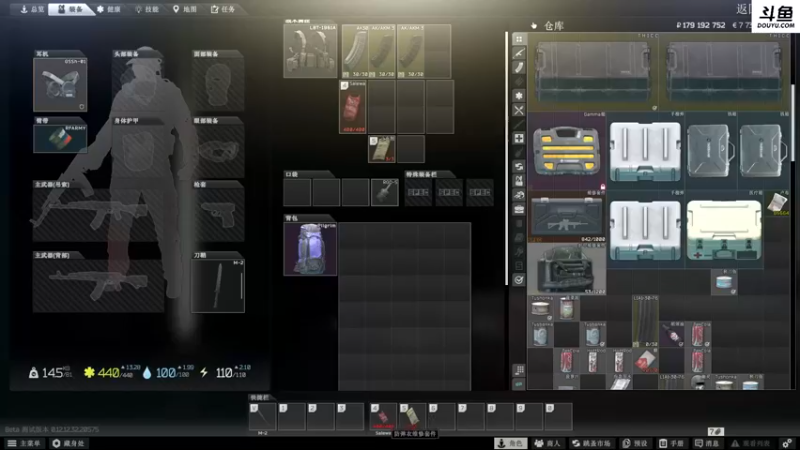This screenshot has height=450, width=800.
Task: Open 商人 traders screen
Action: [x=547, y=443]
